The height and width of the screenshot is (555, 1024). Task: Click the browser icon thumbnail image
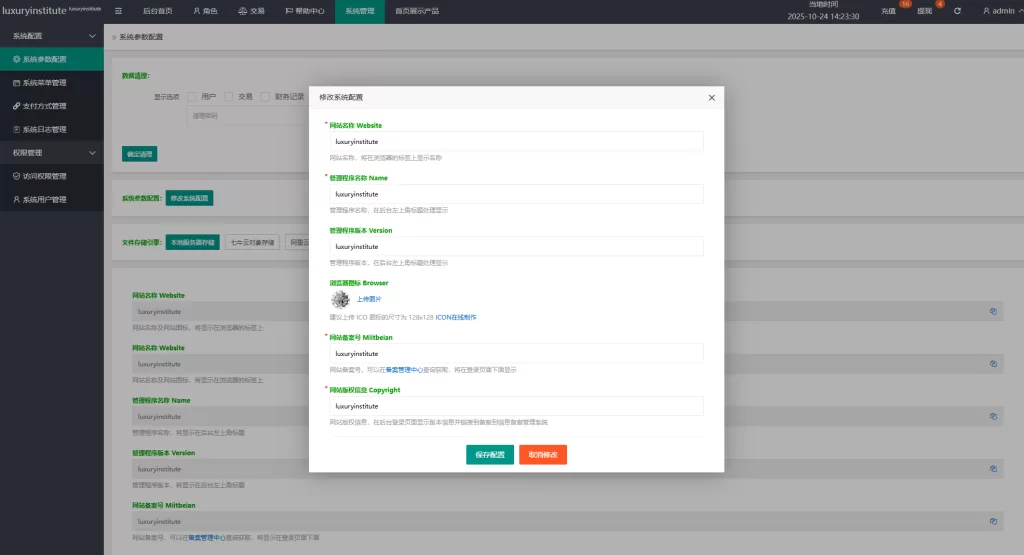coord(340,299)
